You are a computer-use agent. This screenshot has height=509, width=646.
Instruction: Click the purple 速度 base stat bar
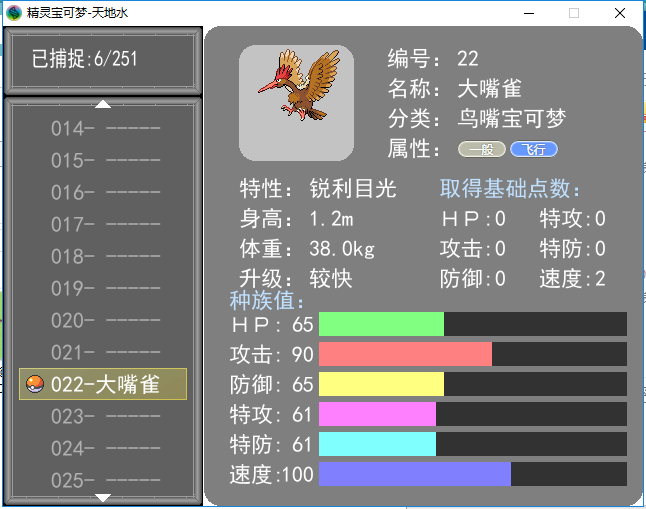click(415, 474)
